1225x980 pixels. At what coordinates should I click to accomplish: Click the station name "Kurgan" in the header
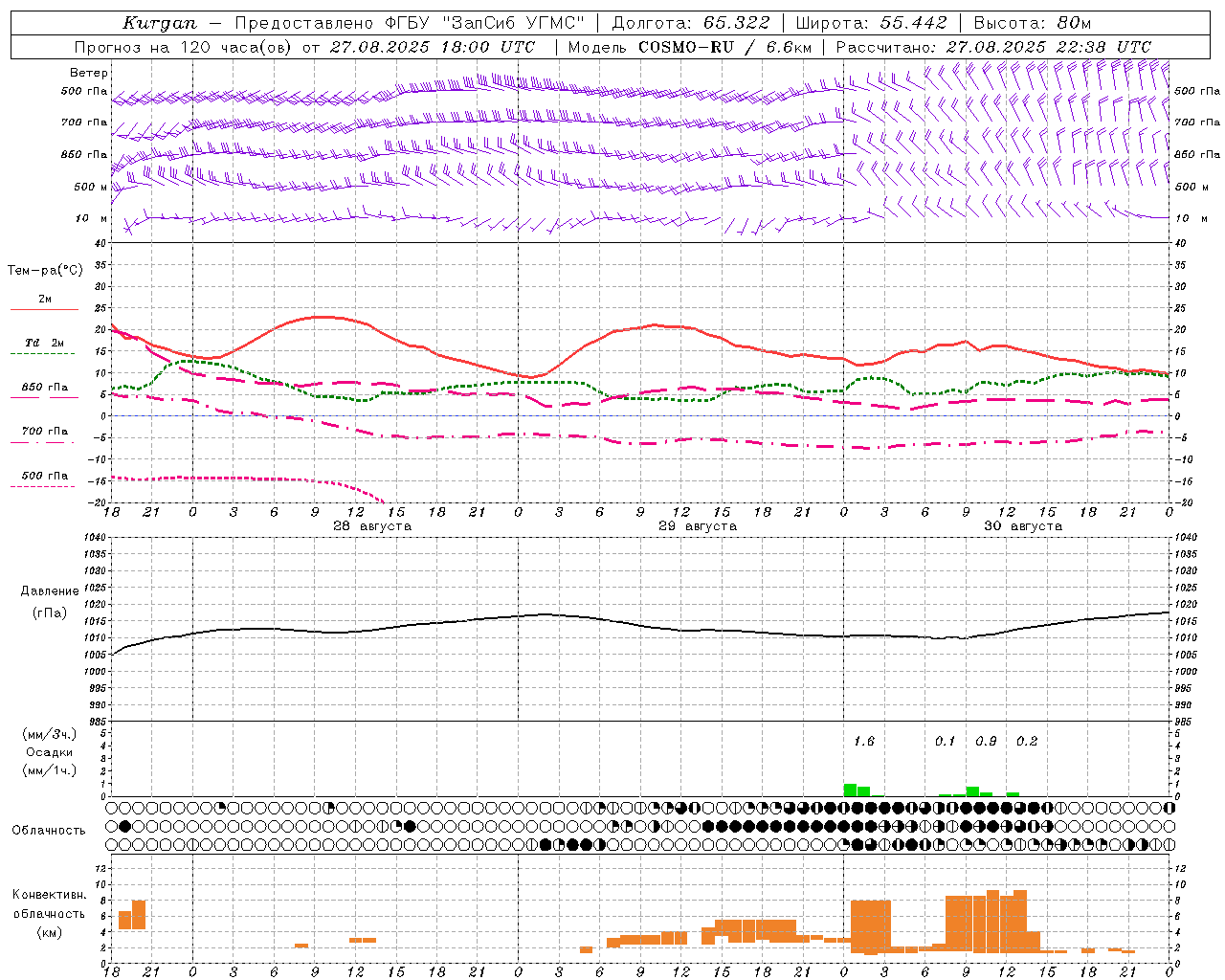pyautogui.click(x=159, y=23)
